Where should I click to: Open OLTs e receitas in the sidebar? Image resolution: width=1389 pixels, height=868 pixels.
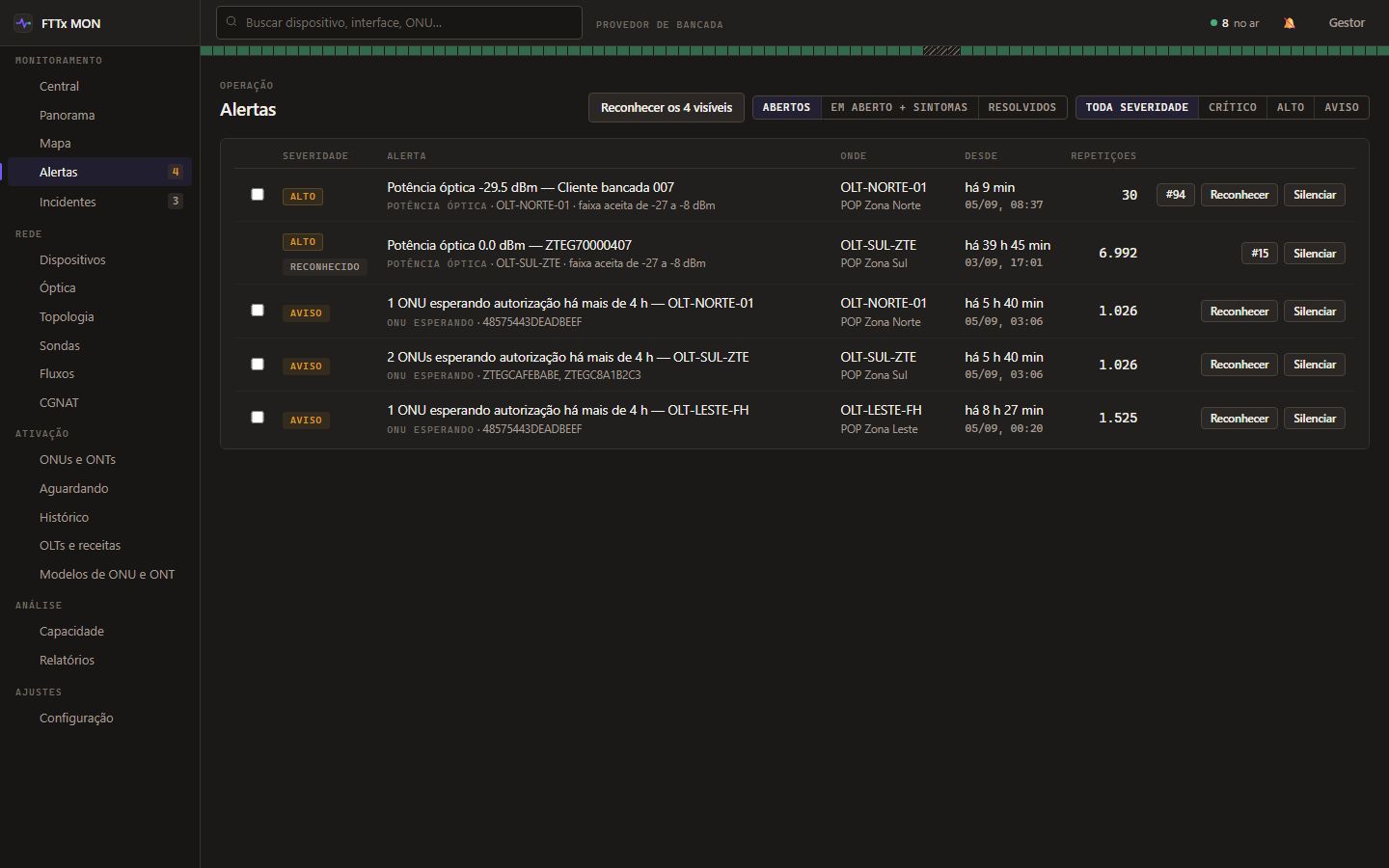99,546
